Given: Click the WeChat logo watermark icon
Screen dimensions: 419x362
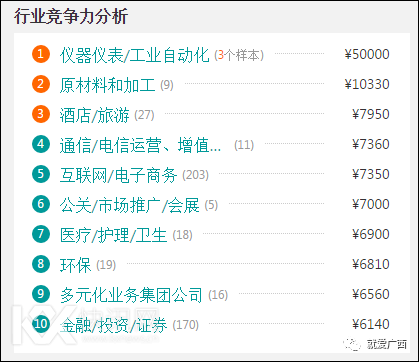Looking at the screenshot, I should coord(353,344).
